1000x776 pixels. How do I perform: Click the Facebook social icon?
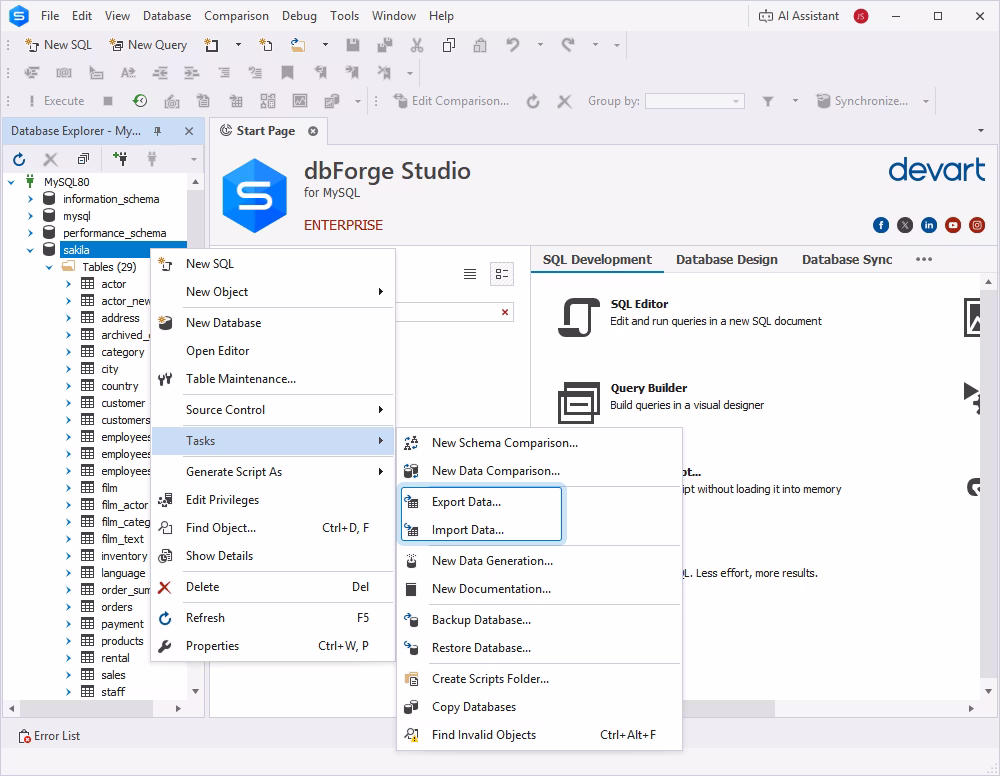point(881,225)
